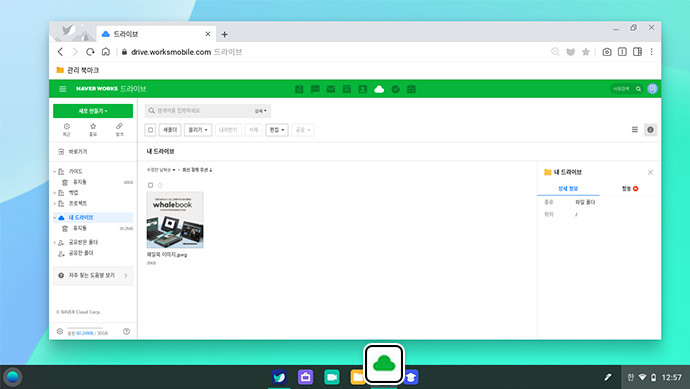Close the 내 드라이브 details panel
This screenshot has height=389, width=690.
click(650, 172)
